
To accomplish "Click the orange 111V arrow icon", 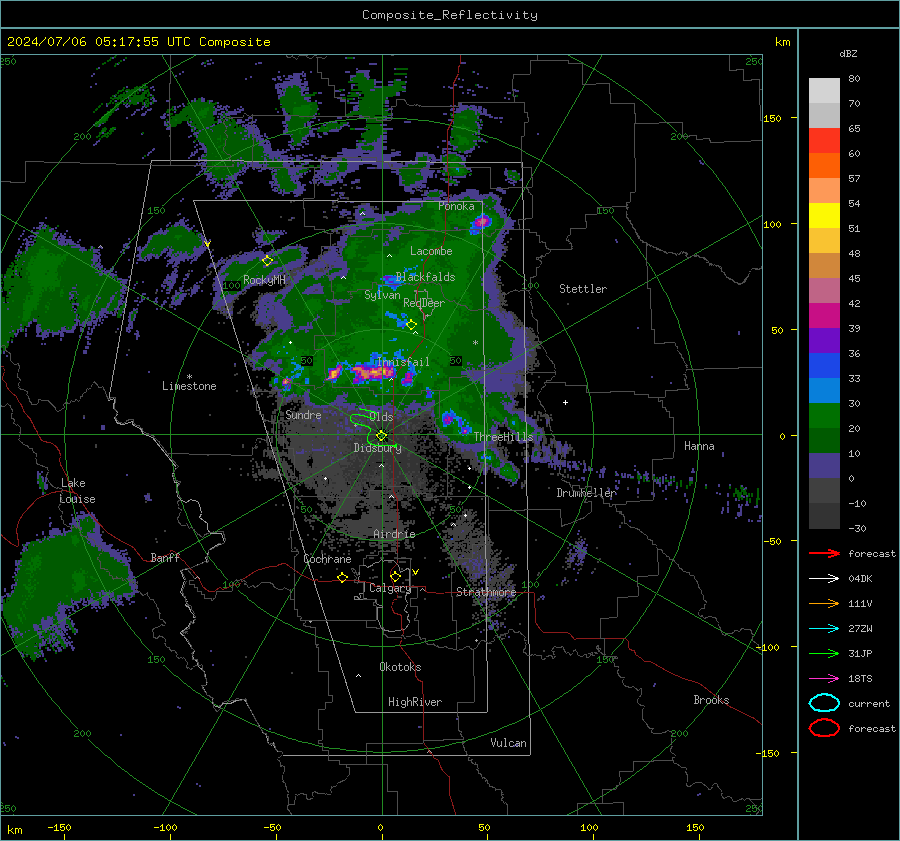I will (824, 603).
